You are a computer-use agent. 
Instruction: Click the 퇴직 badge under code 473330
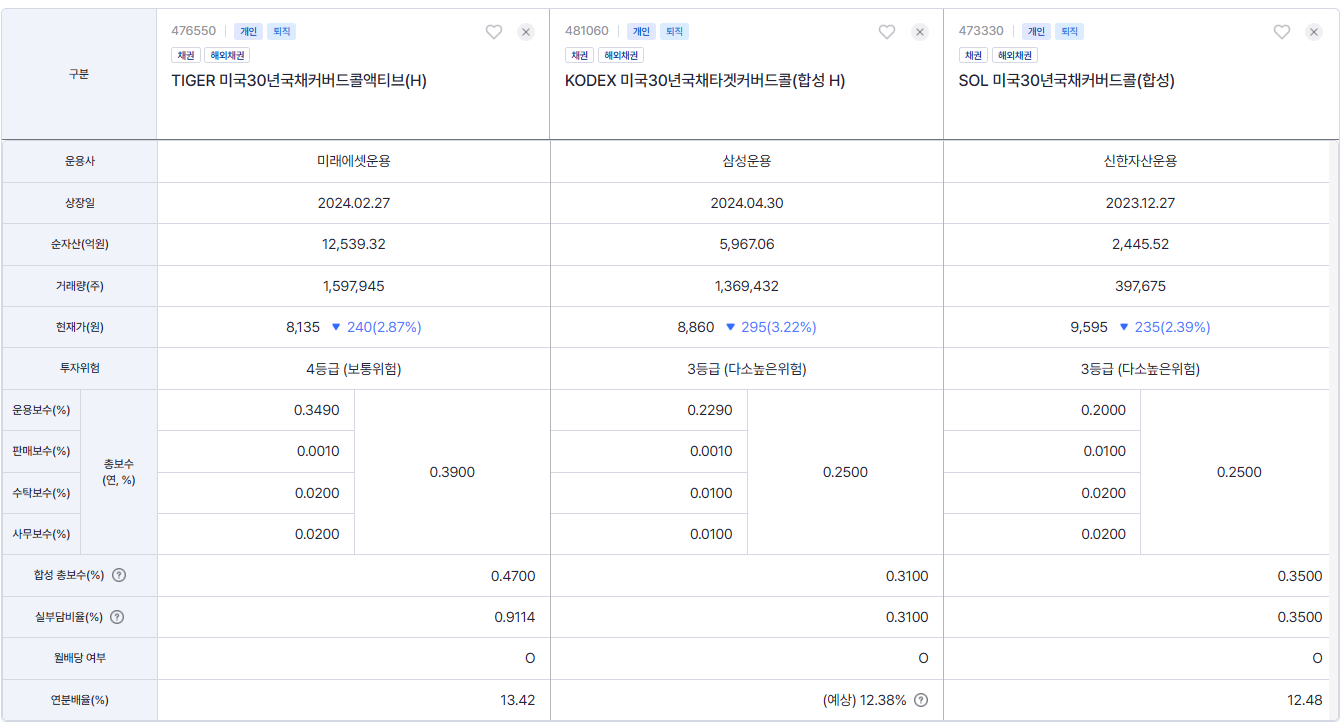pos(1069,31)
